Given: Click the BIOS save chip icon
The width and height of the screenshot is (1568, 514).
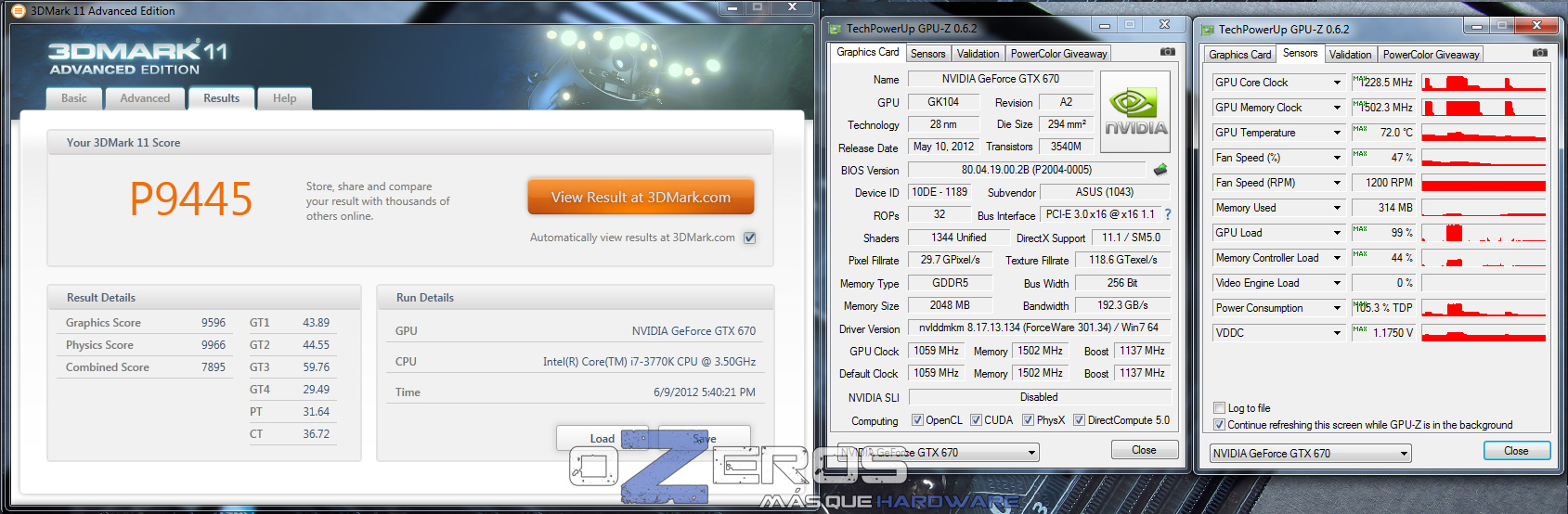Looking at the screenshot, I should tap(1160, 170).
